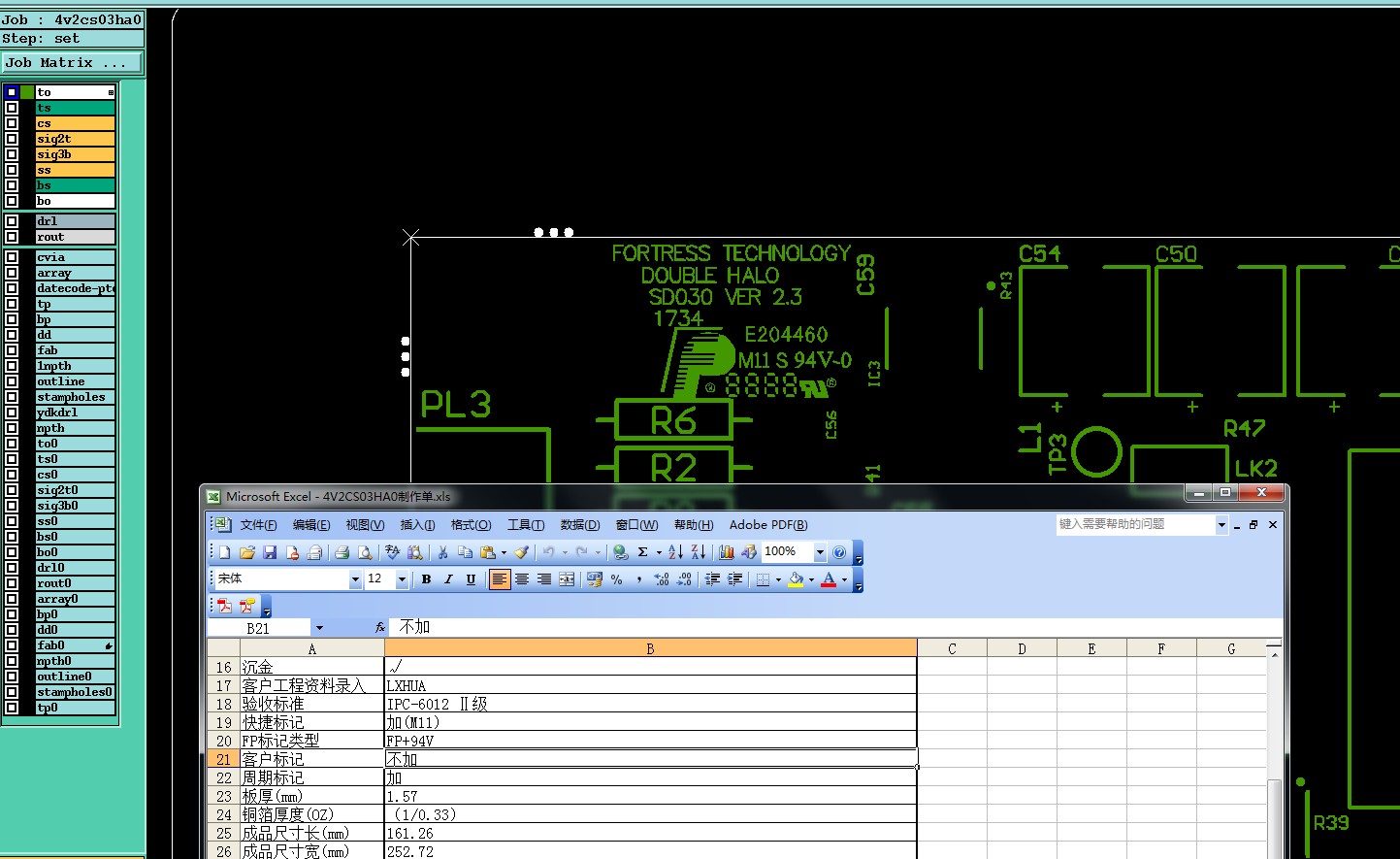The height and width of the screenshot is (859, 1400).
Task: Open the AutoSum functions dropdown arrow
Action: point(659,552)
